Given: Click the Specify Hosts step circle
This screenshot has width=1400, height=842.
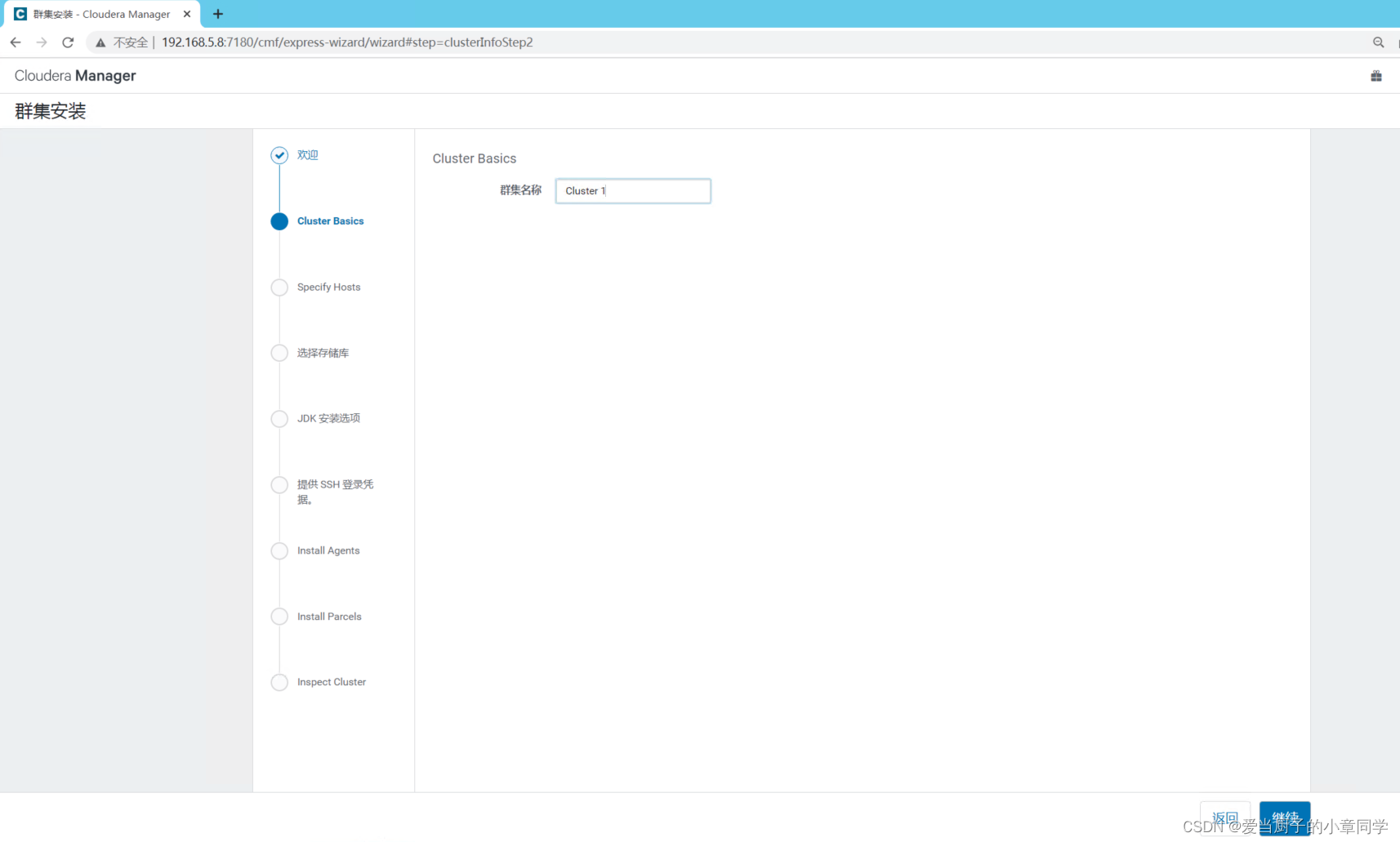Looking at the screenshot, I should click(279, 287).
